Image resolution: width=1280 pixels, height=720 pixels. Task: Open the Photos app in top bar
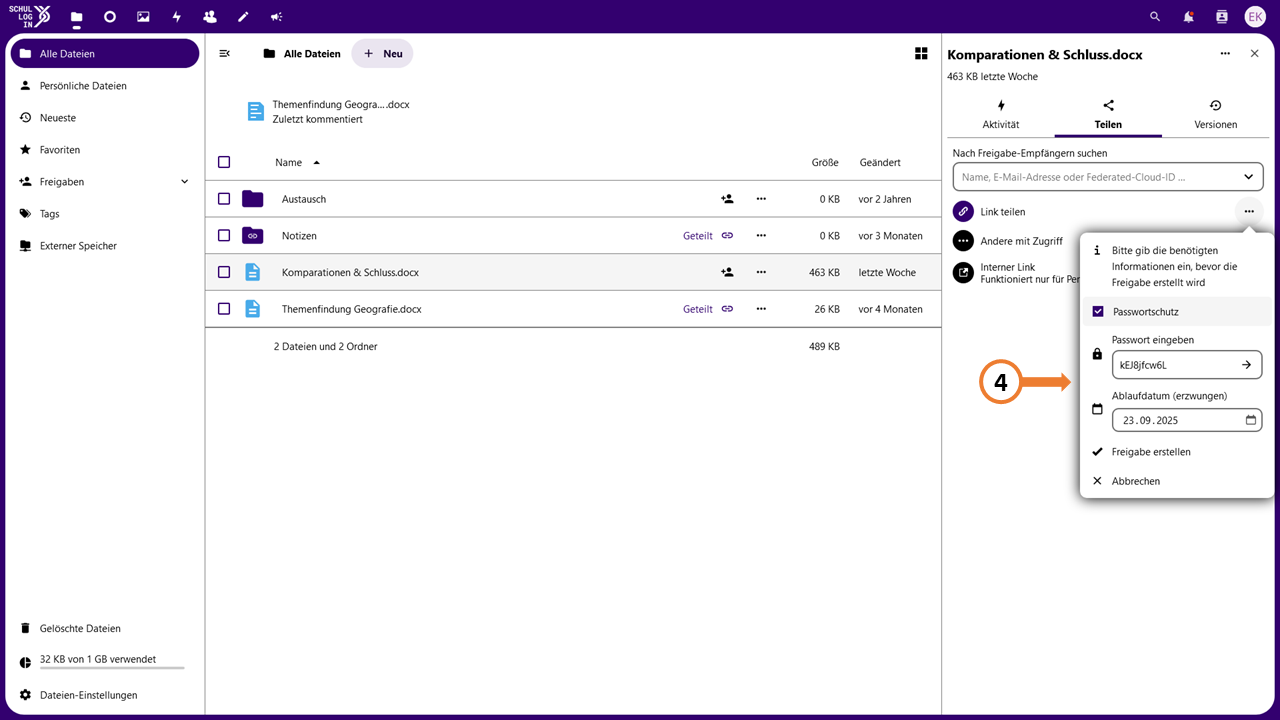point(143,17)
